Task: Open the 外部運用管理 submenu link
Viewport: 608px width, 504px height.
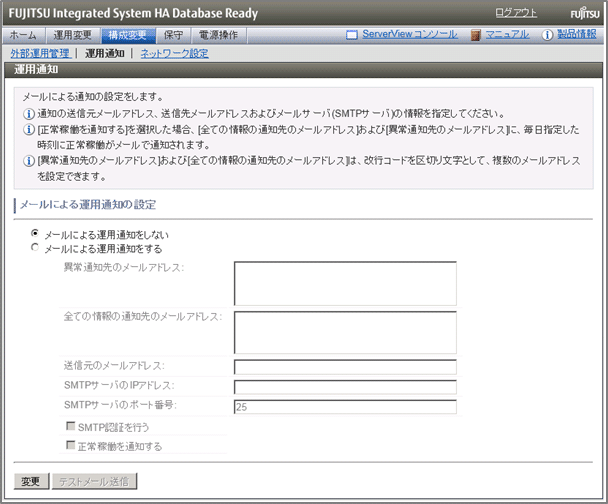Action: [40, 54]
